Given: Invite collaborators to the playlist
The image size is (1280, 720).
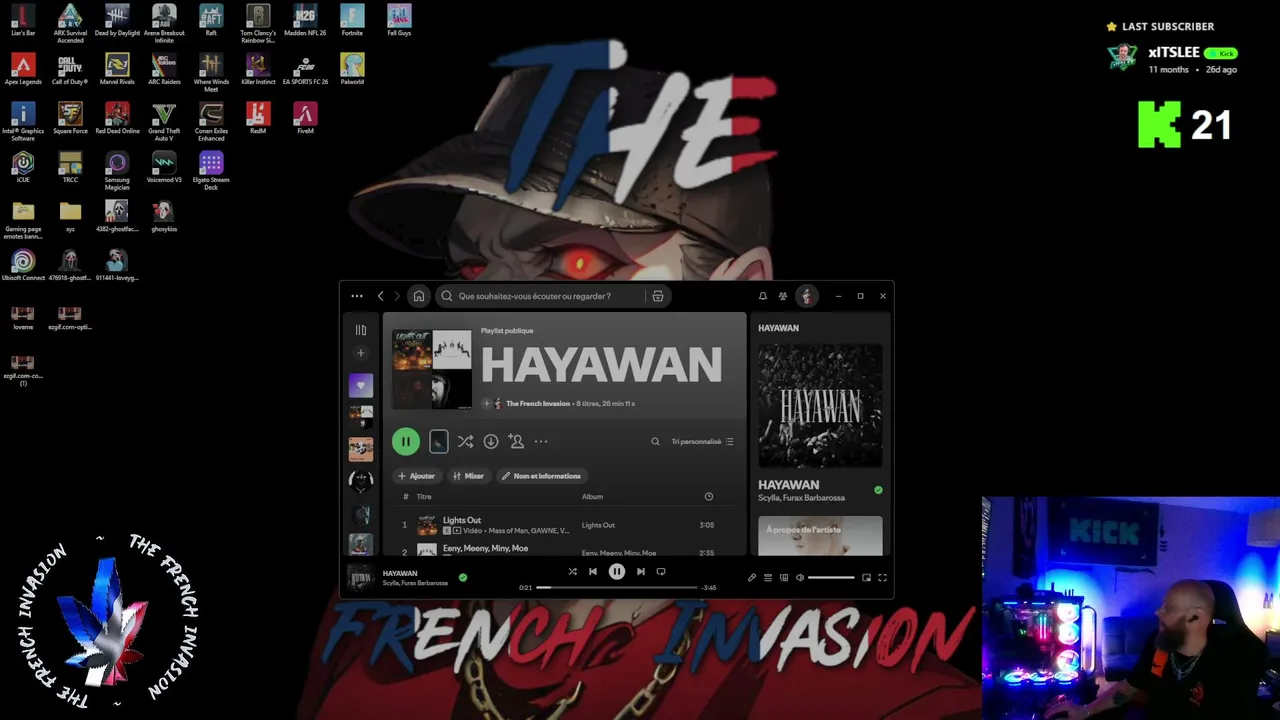Looking at the screenshot, I should click(x=516, y=441).
